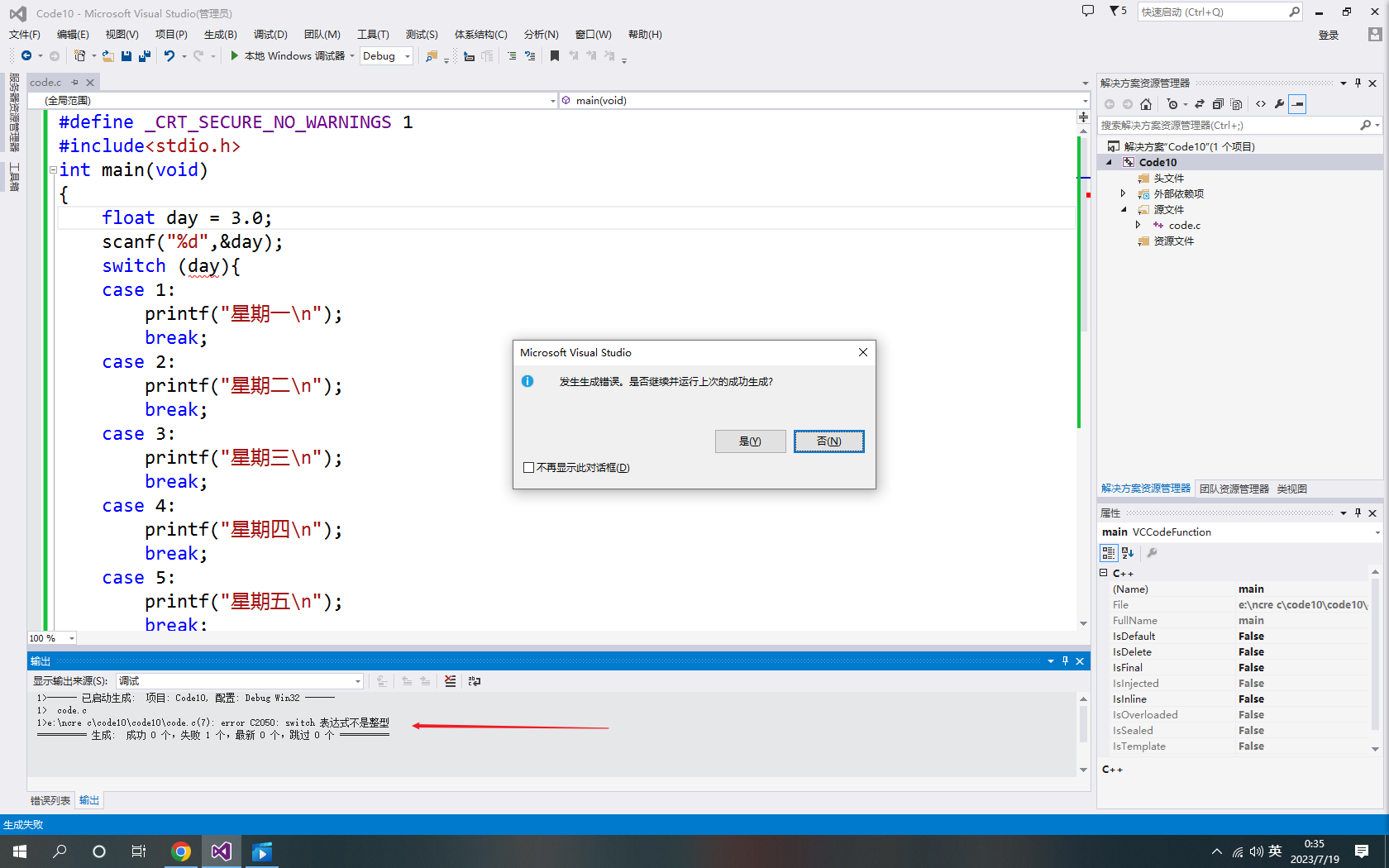This screenshot has width=1389, height=868.
Task: Click the Save All icon
Action: [145, 56]
